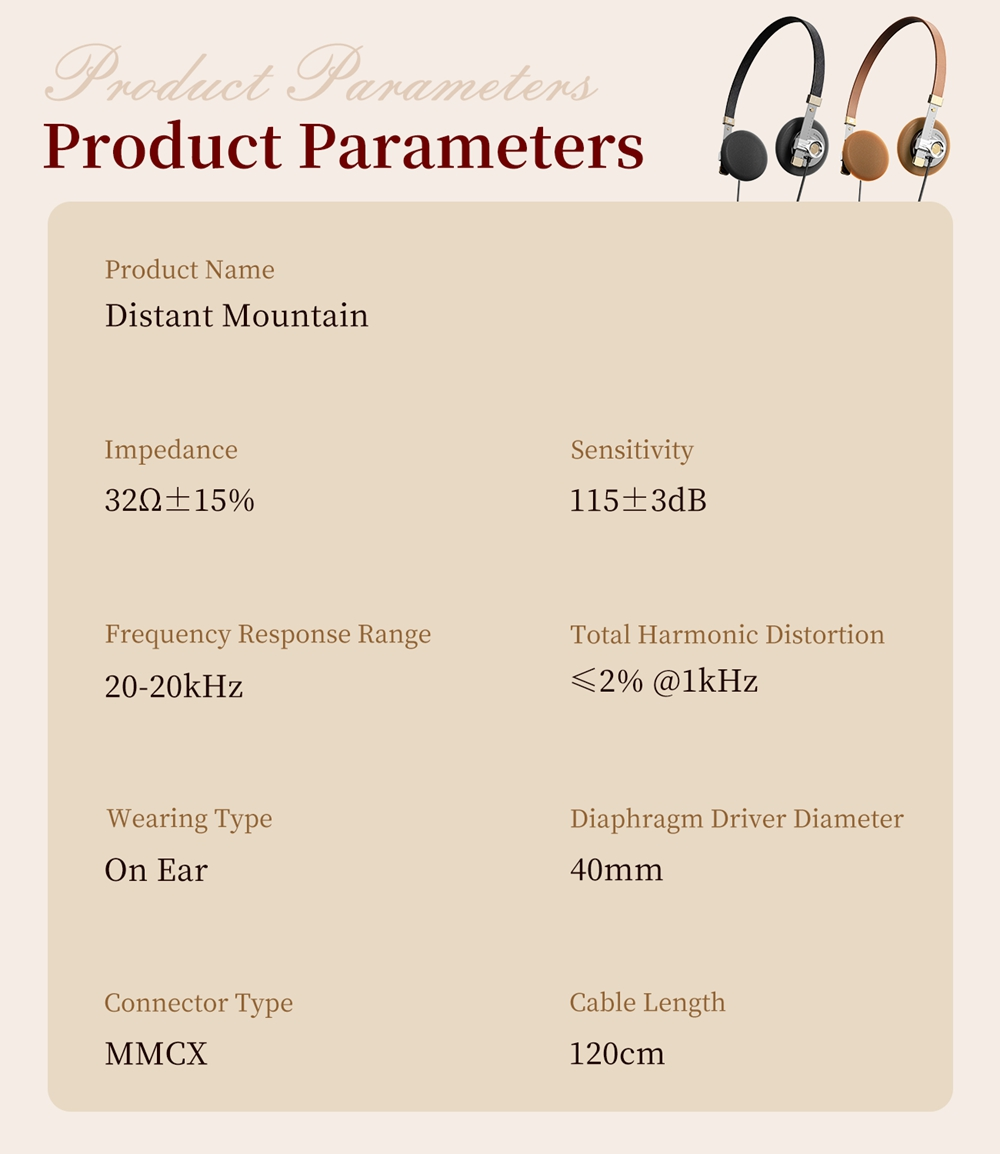This screenshot has height=1154, width=1000.
Task: Click the 32Ω±15% impedance value
Action: pos(179,500)
